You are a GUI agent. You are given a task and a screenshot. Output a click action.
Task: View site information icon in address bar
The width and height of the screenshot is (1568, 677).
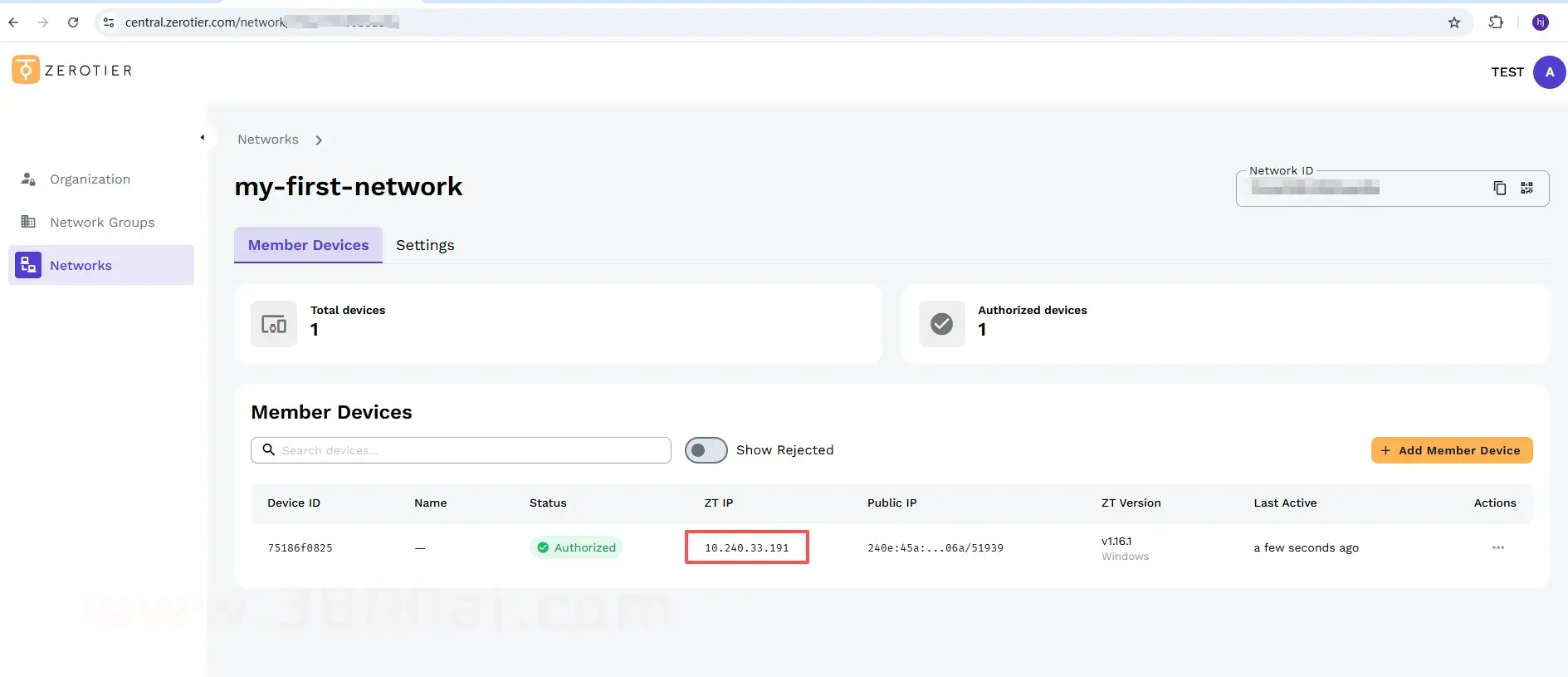[x=109, y=22]
